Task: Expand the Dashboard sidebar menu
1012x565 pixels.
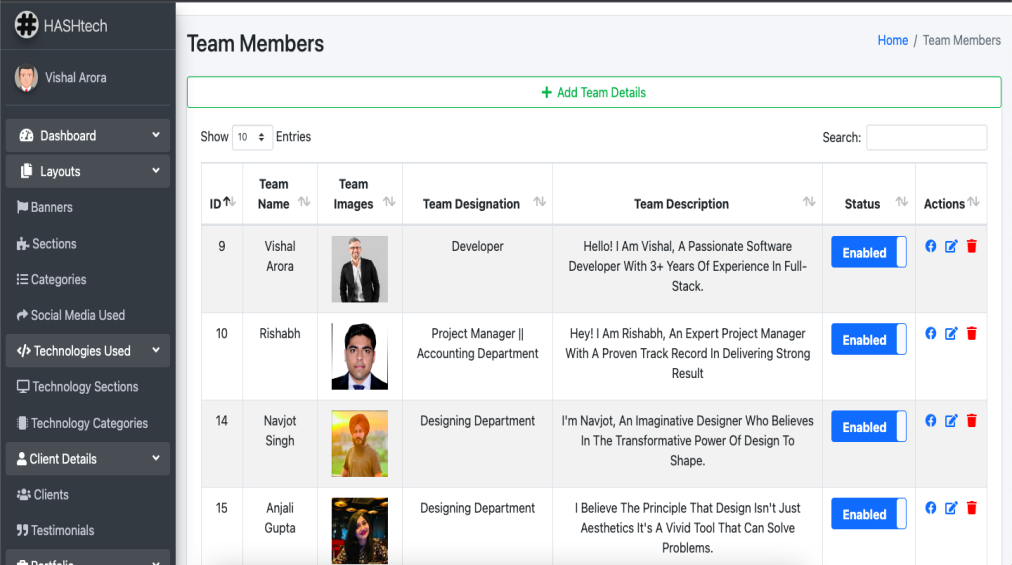Action: (x=87, y=136)
